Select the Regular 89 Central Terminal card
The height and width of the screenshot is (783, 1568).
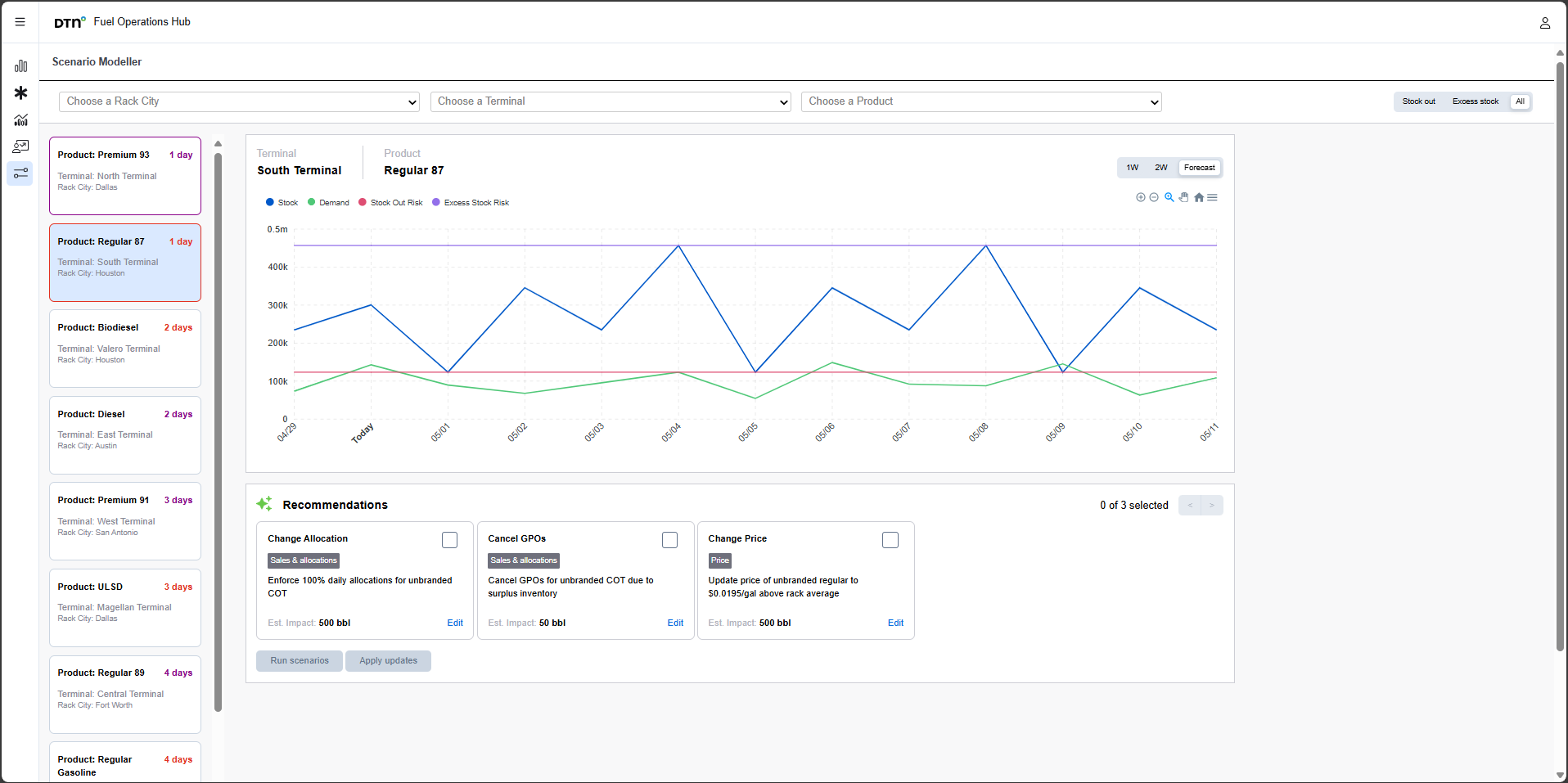coord(125,694)
